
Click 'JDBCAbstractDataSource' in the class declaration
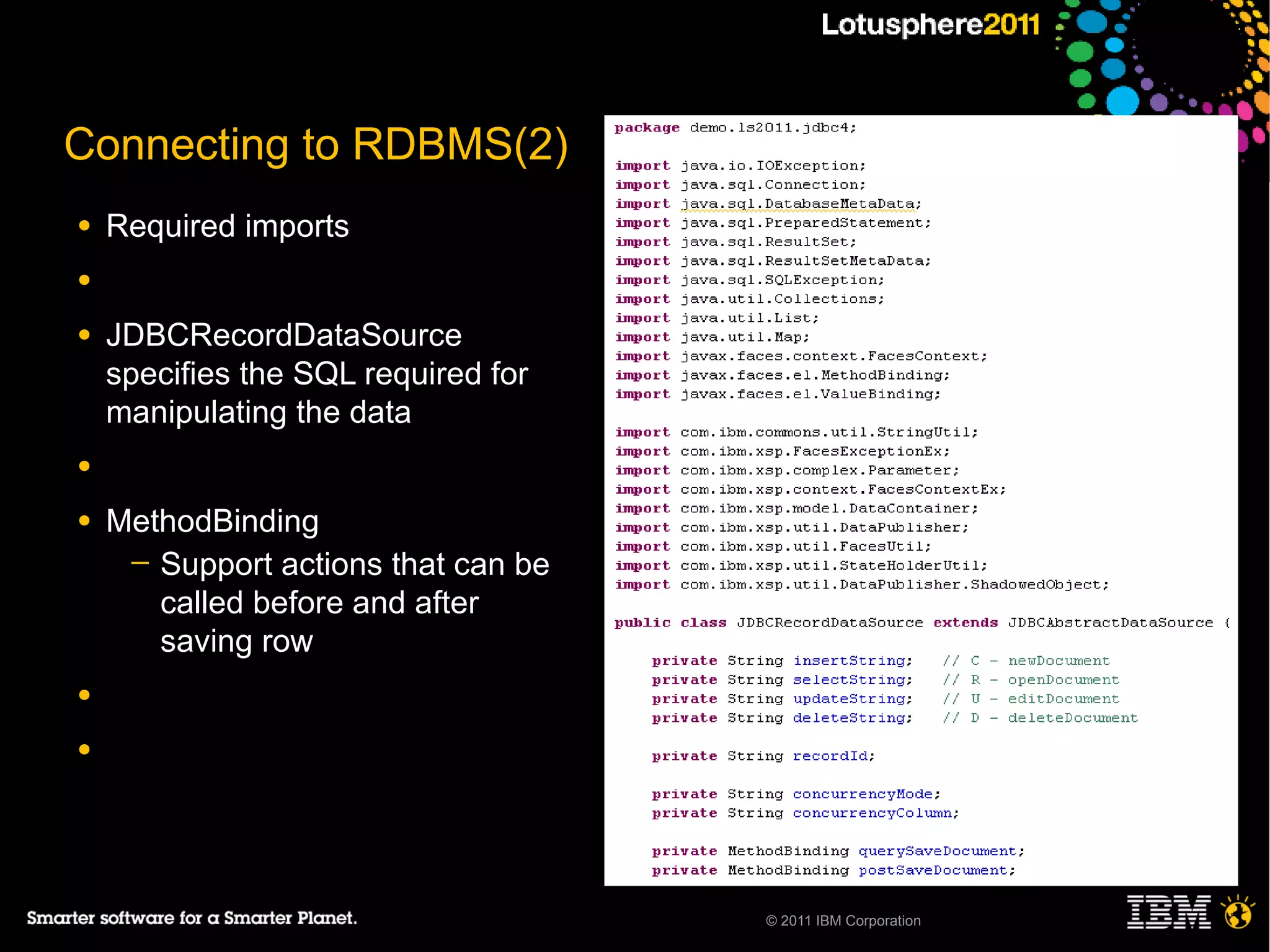click(x=1111, y=623)
